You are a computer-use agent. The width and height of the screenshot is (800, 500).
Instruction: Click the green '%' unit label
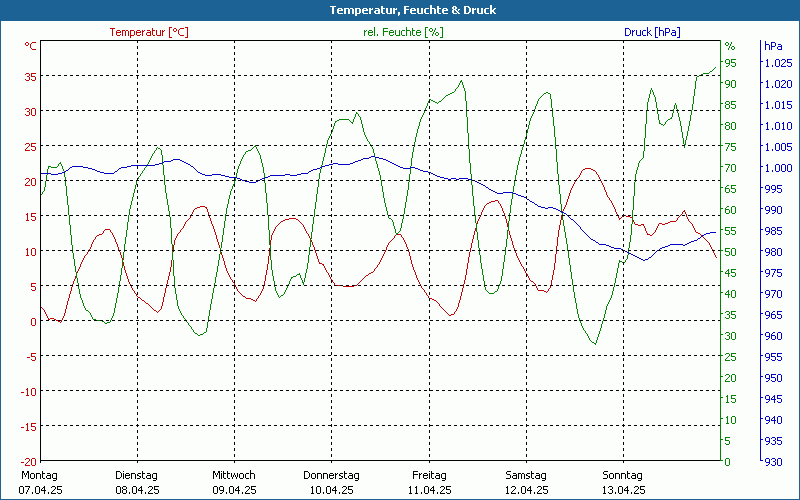click(730, 46)
